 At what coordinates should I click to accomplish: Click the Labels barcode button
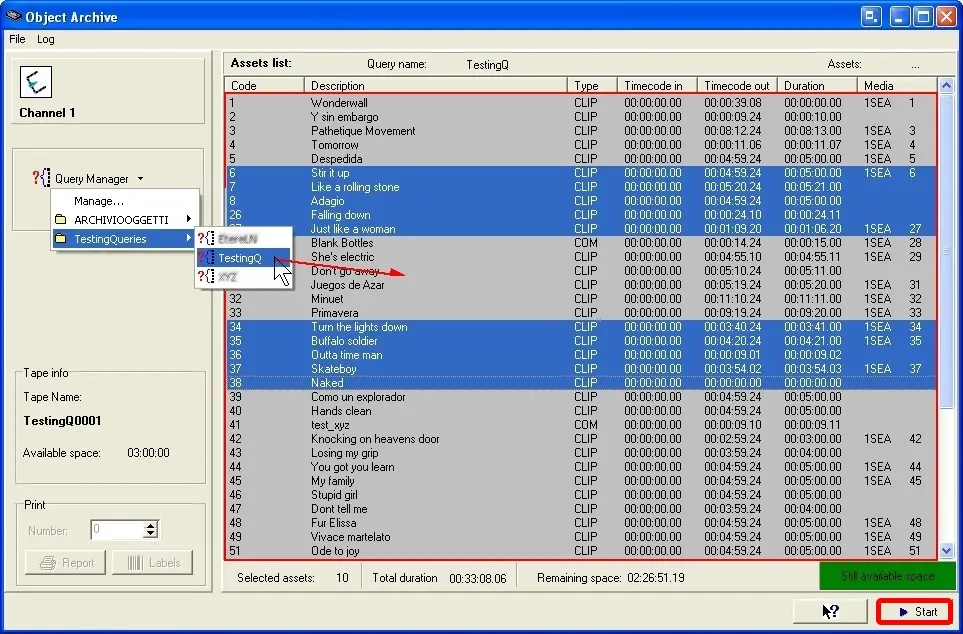point(153,562)
